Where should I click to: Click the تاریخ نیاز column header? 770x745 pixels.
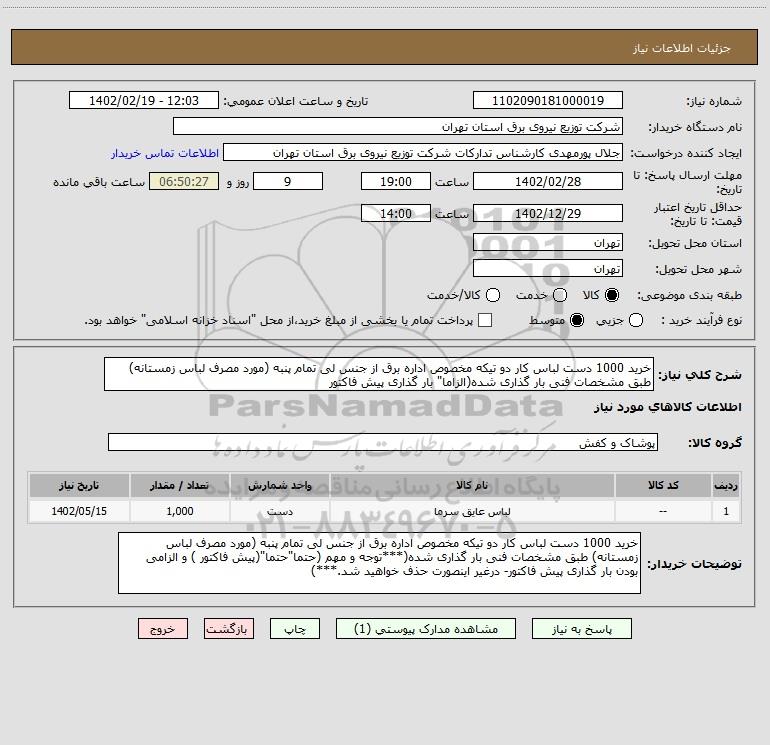point(79,485)
